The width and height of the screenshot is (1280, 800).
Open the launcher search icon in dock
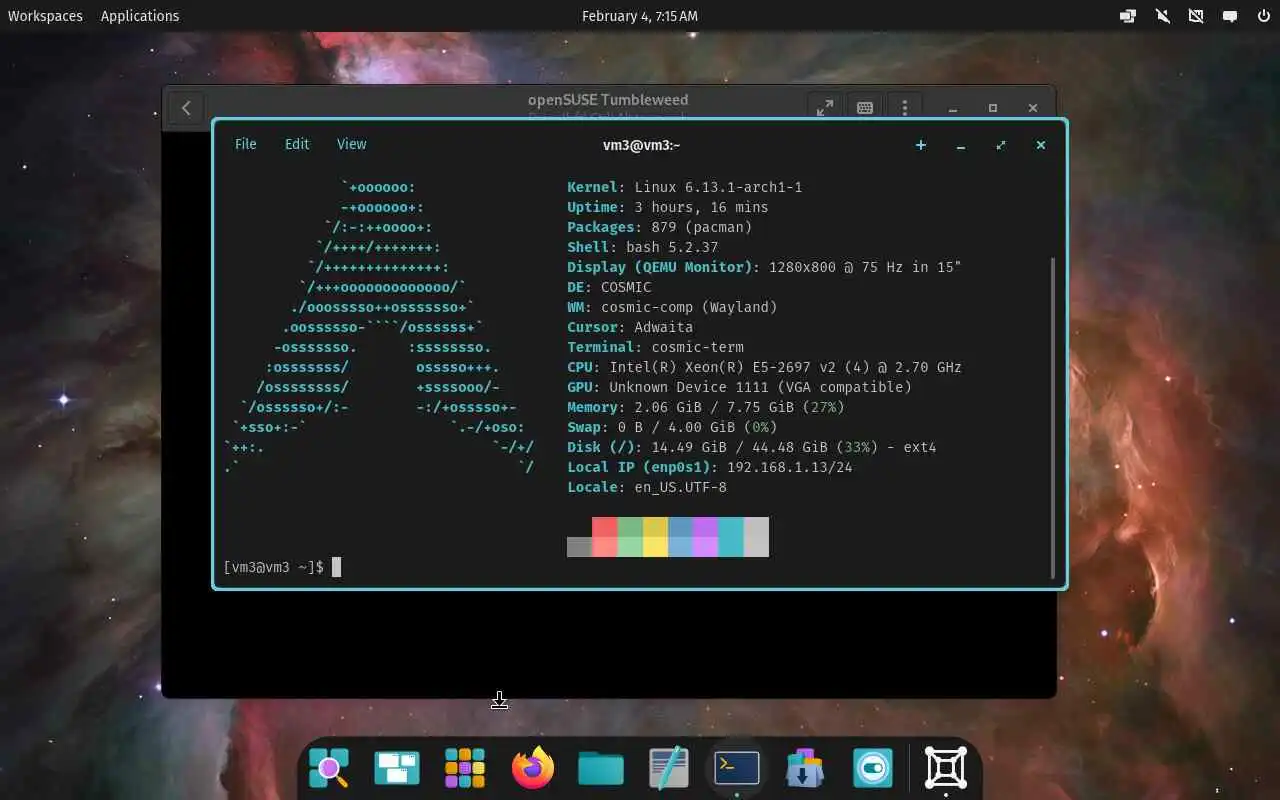(x=329, y=768)
